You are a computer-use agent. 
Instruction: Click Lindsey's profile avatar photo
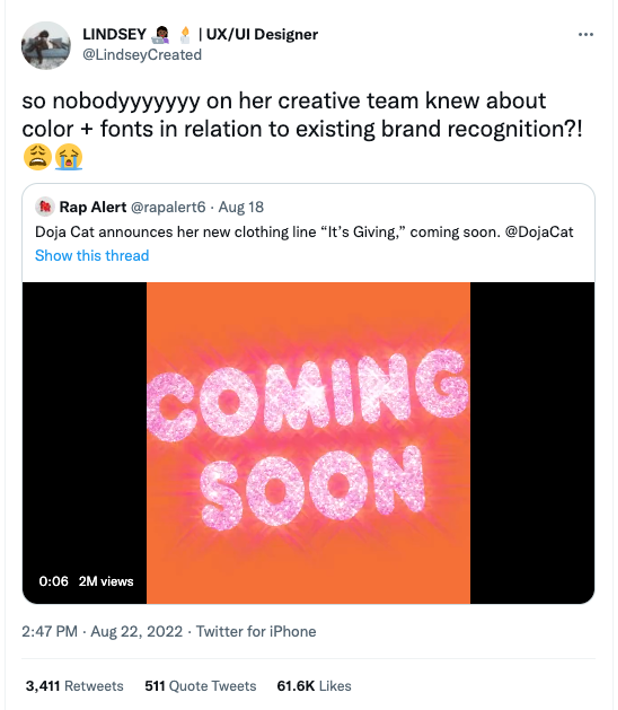[x=46, y=45]
